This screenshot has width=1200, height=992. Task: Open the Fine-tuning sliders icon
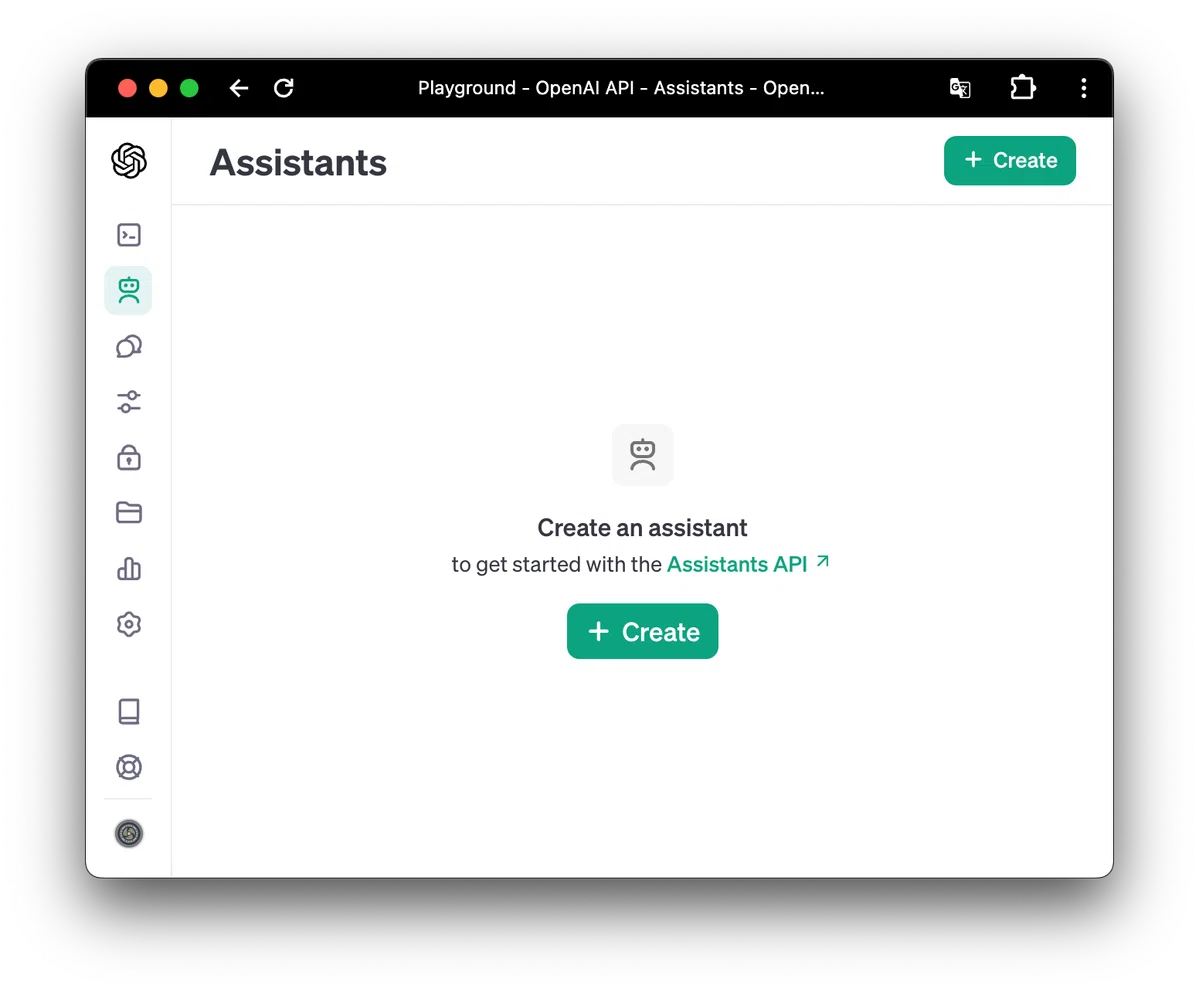coord(129,402)
